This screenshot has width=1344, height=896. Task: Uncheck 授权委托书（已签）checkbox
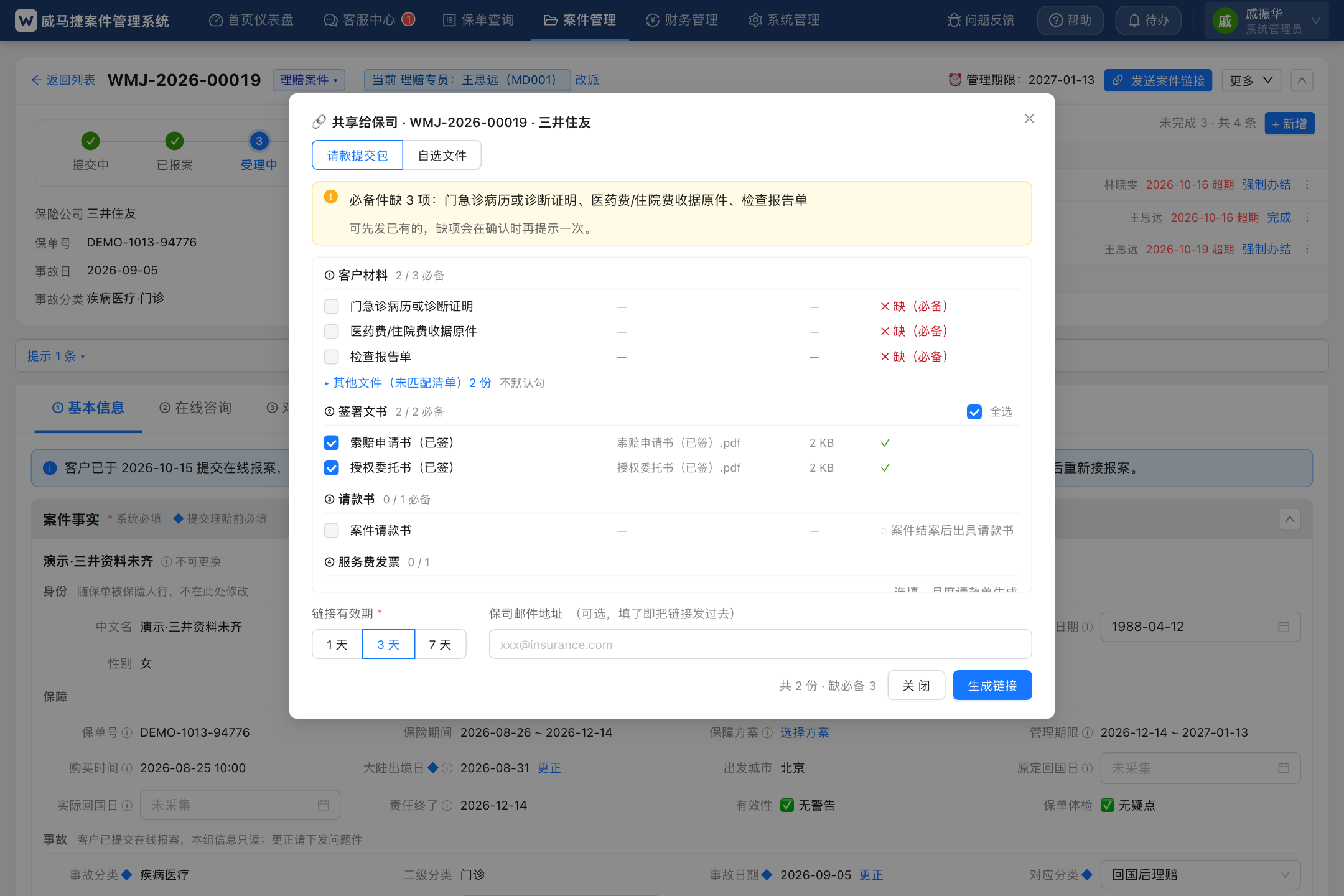[332, 468]
